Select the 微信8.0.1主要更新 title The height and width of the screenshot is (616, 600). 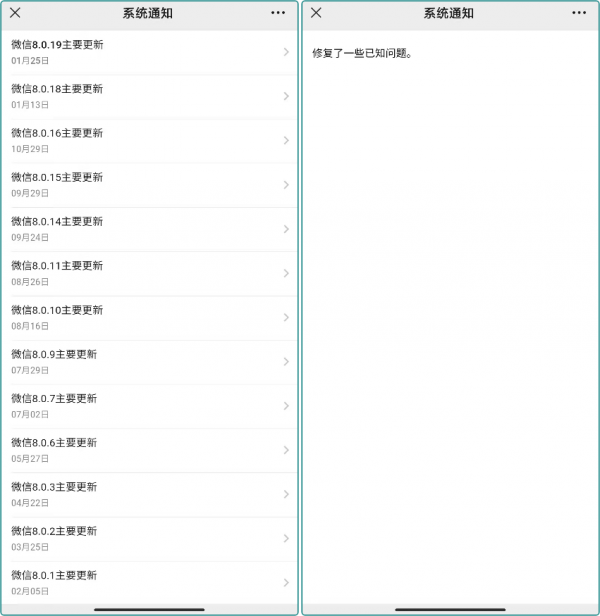(54, 575)
